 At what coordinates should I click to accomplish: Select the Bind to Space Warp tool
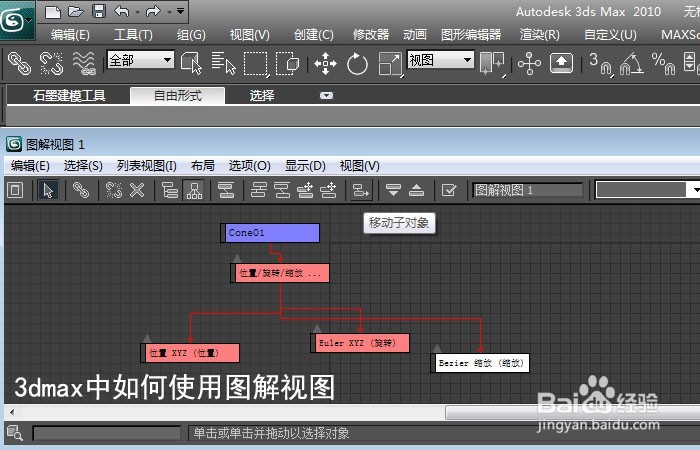[84, 63]
